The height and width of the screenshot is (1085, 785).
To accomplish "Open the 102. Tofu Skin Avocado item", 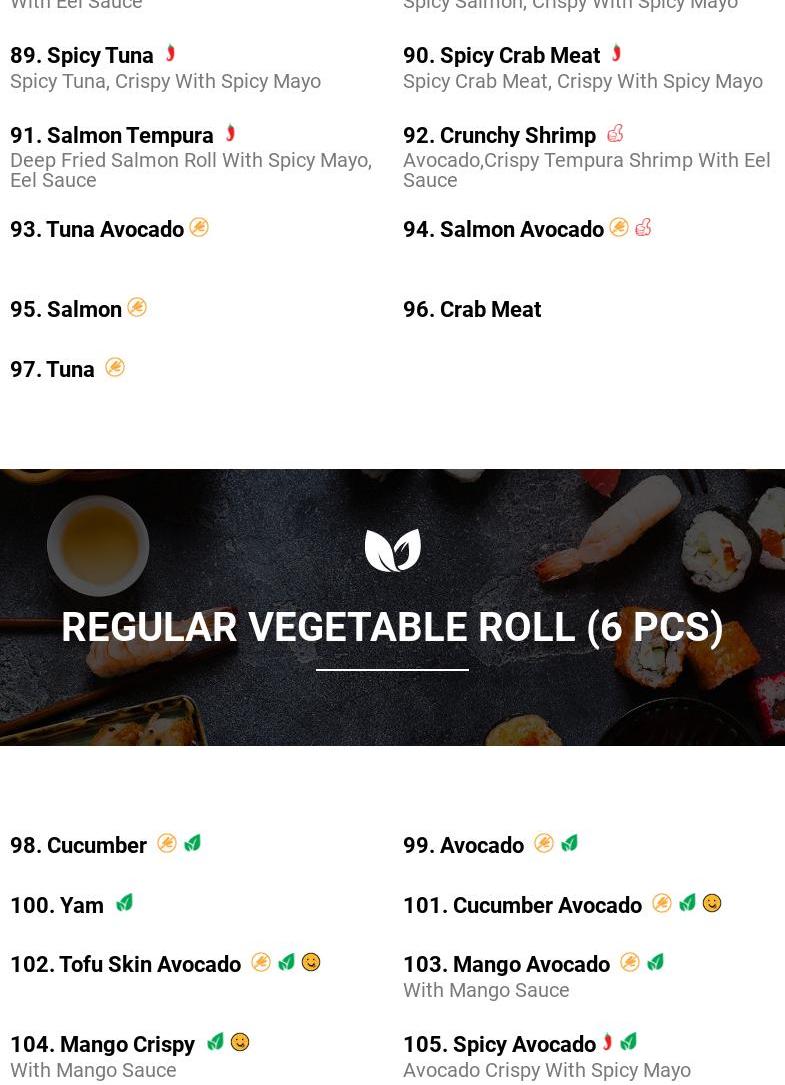I will point(125,964).
